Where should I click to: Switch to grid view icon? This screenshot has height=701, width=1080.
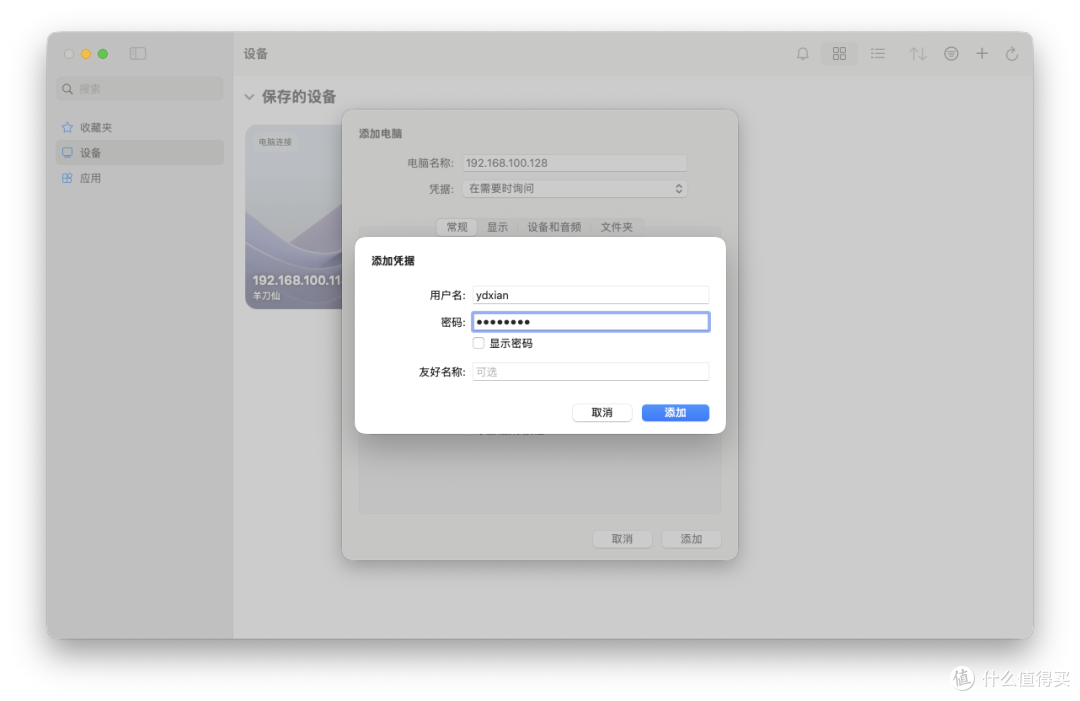[x=839, y=54]
